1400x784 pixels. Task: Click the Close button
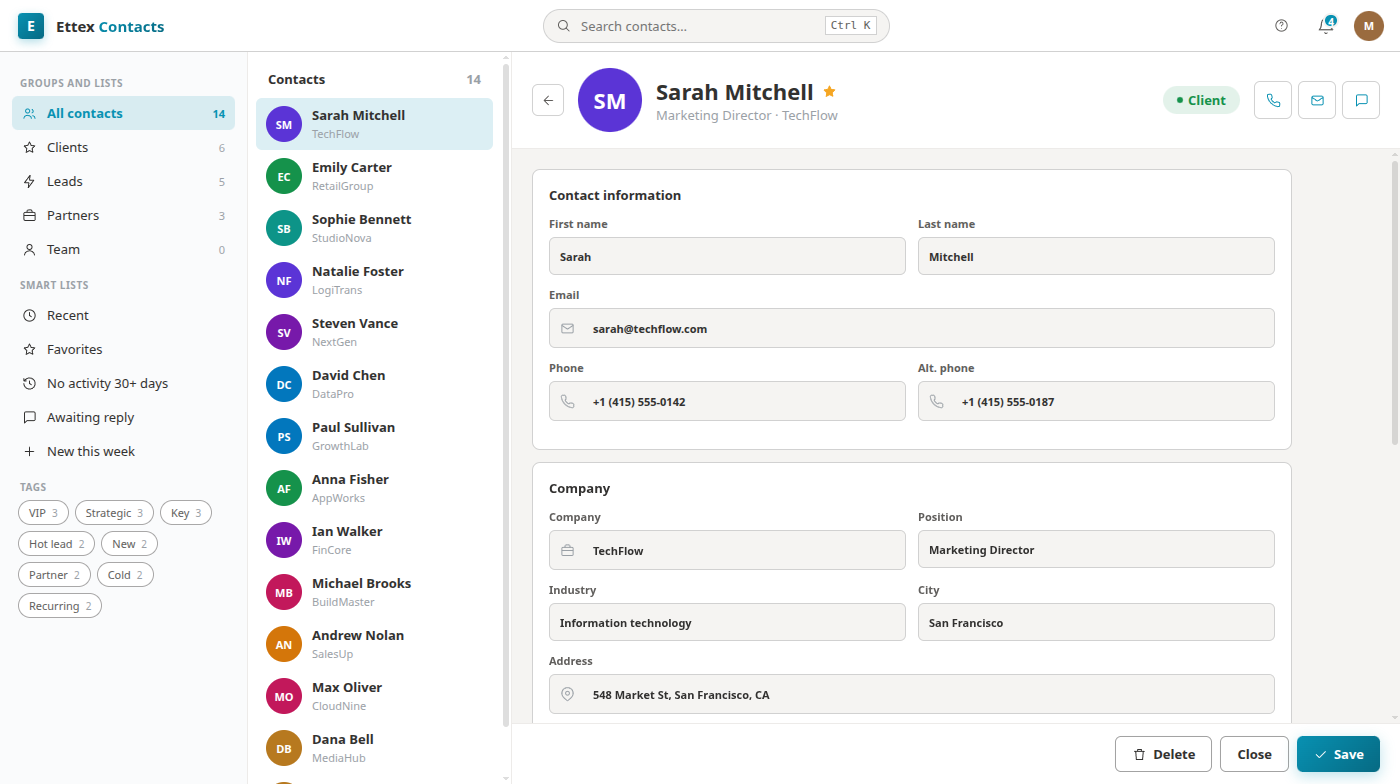coord(1254,754)
